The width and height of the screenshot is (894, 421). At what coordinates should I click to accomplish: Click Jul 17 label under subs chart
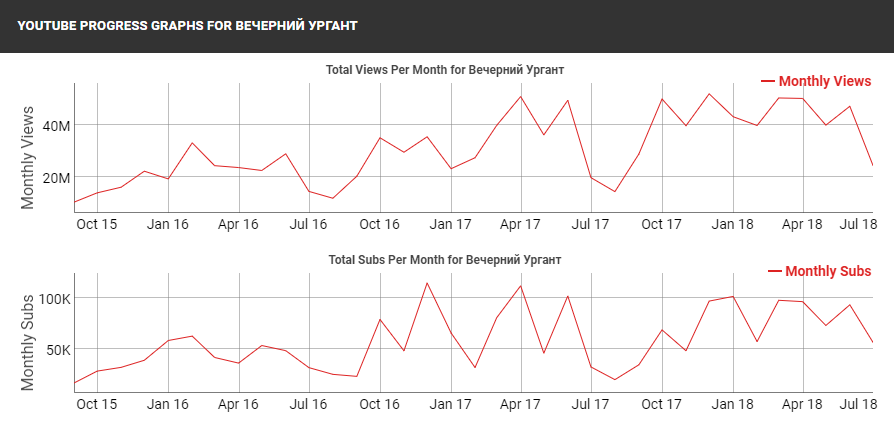591,404
